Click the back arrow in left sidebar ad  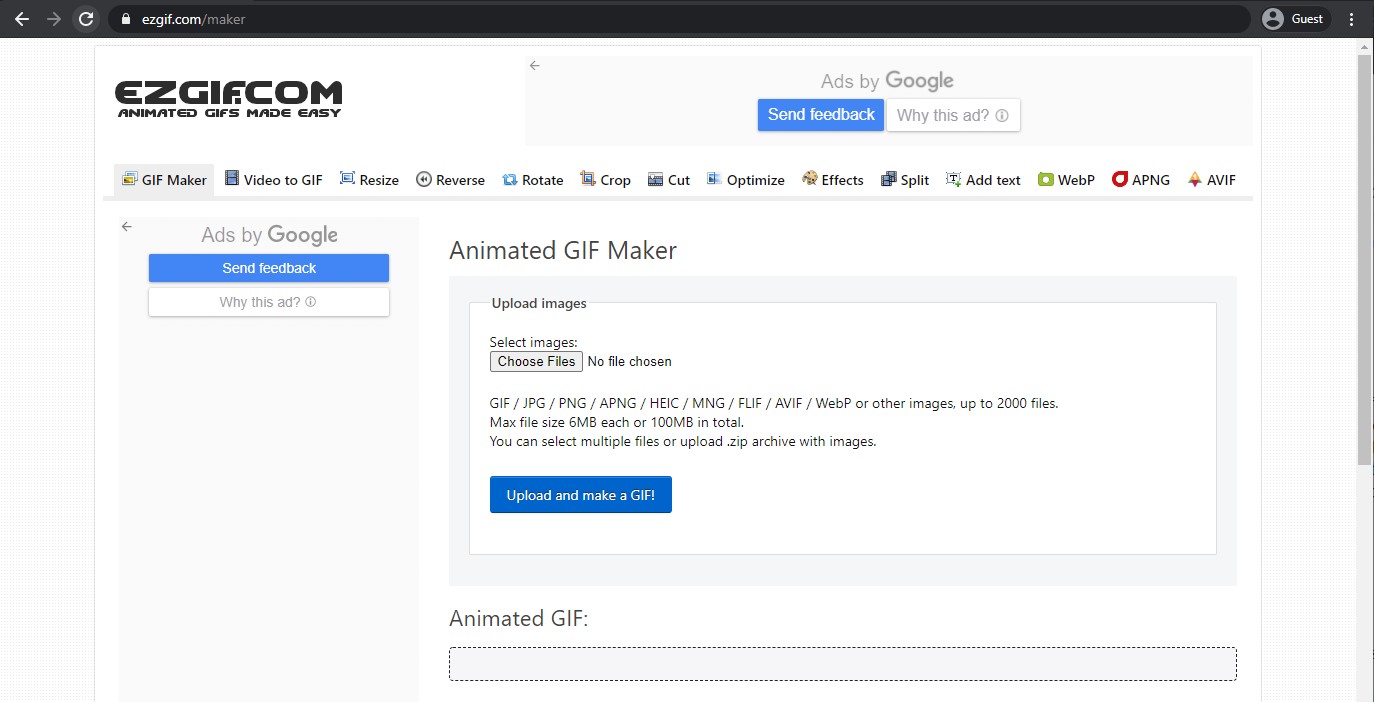coord(127,226)
